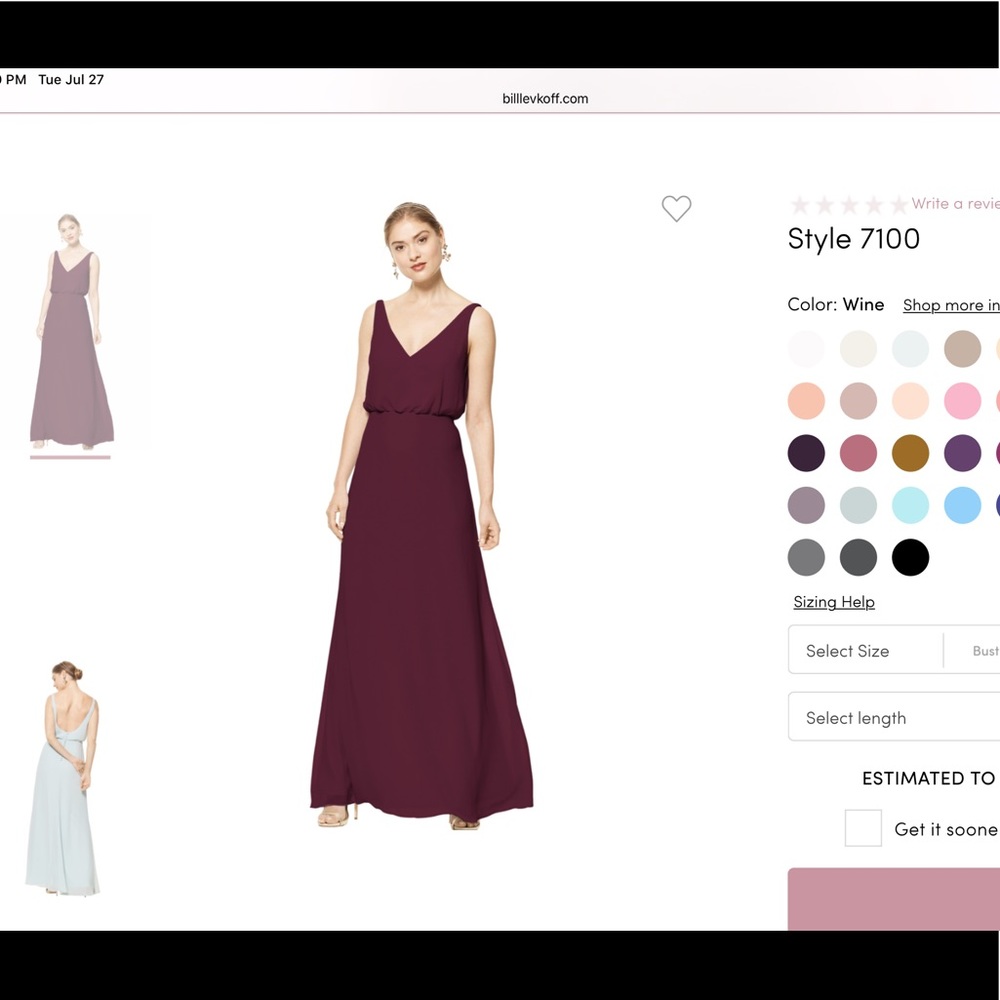Click the Write a review link

[x=953, y=204]
